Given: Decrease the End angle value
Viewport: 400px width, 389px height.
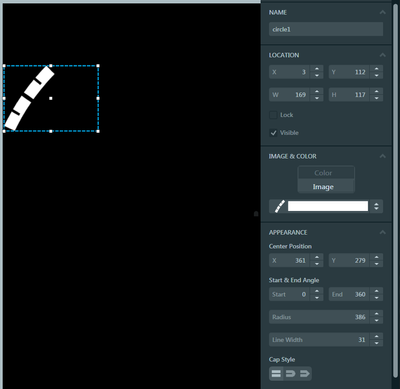Looking at the screenshot, I should [376, 298].
